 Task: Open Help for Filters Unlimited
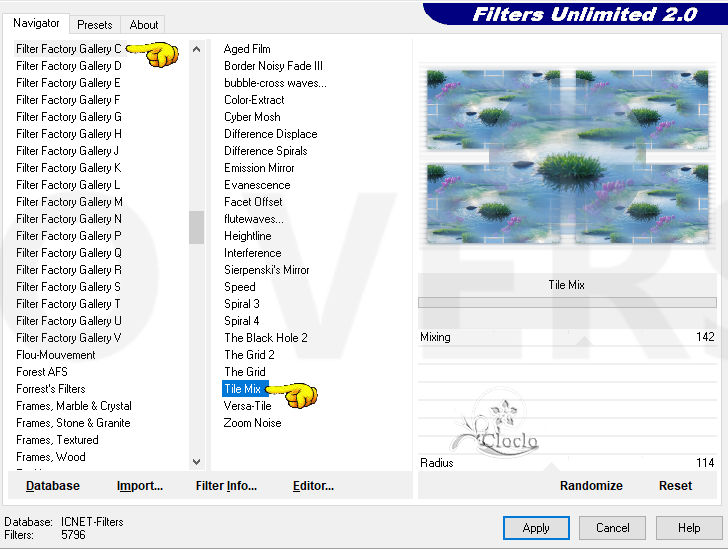click(x=689, y=528)
